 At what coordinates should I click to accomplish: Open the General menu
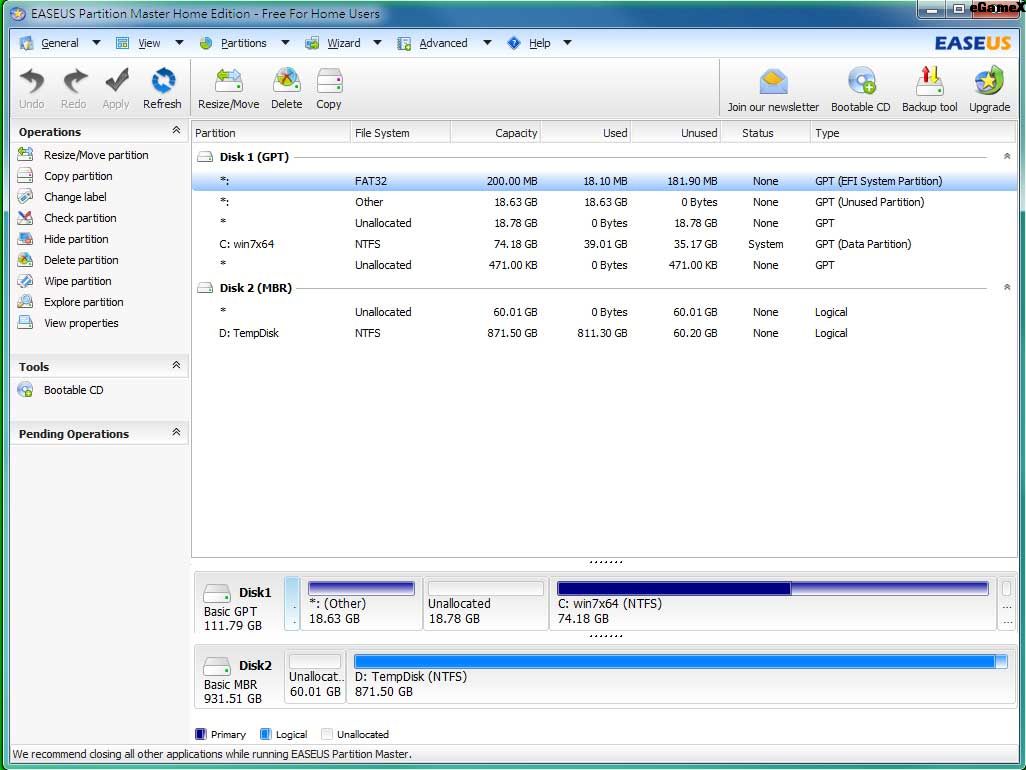tap(60, 43)
